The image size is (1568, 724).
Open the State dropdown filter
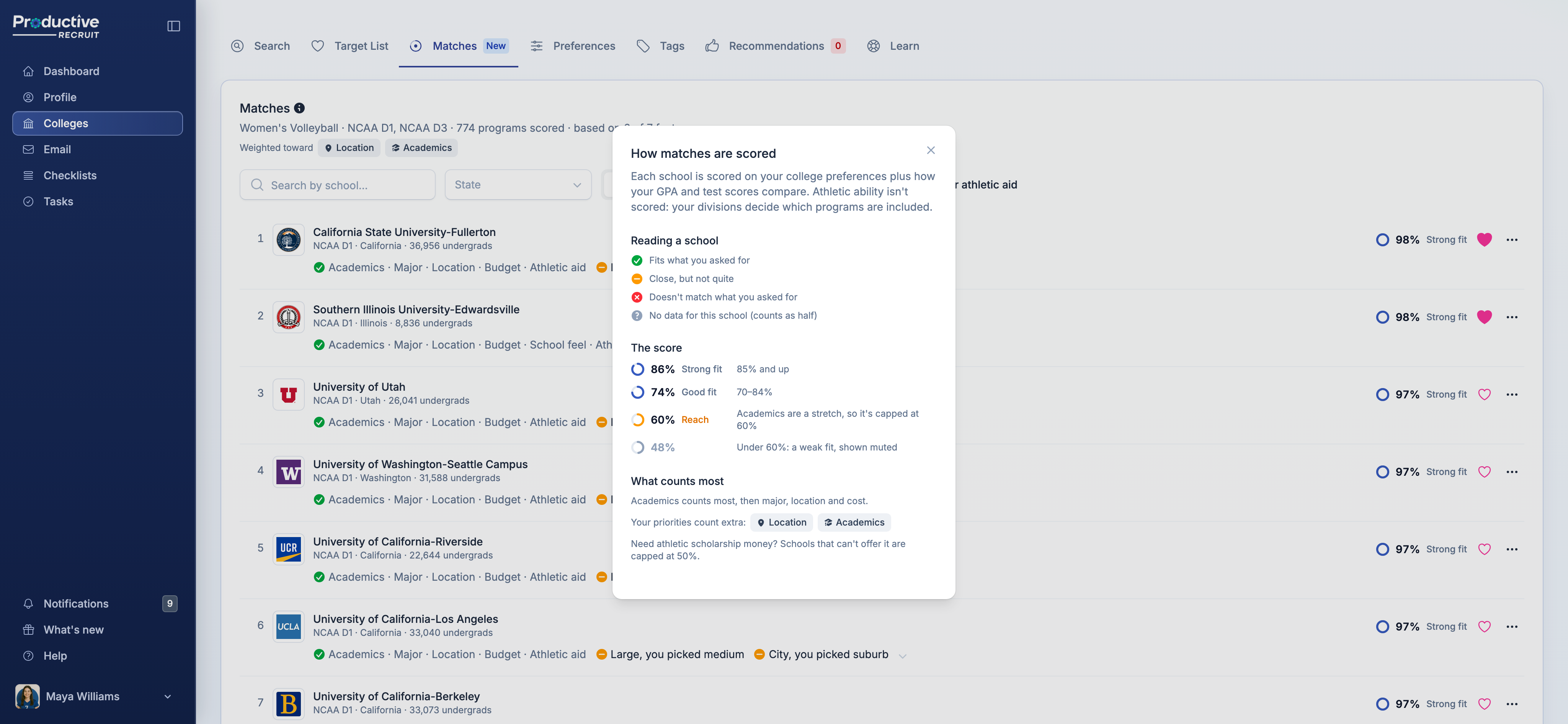(518, 185)
